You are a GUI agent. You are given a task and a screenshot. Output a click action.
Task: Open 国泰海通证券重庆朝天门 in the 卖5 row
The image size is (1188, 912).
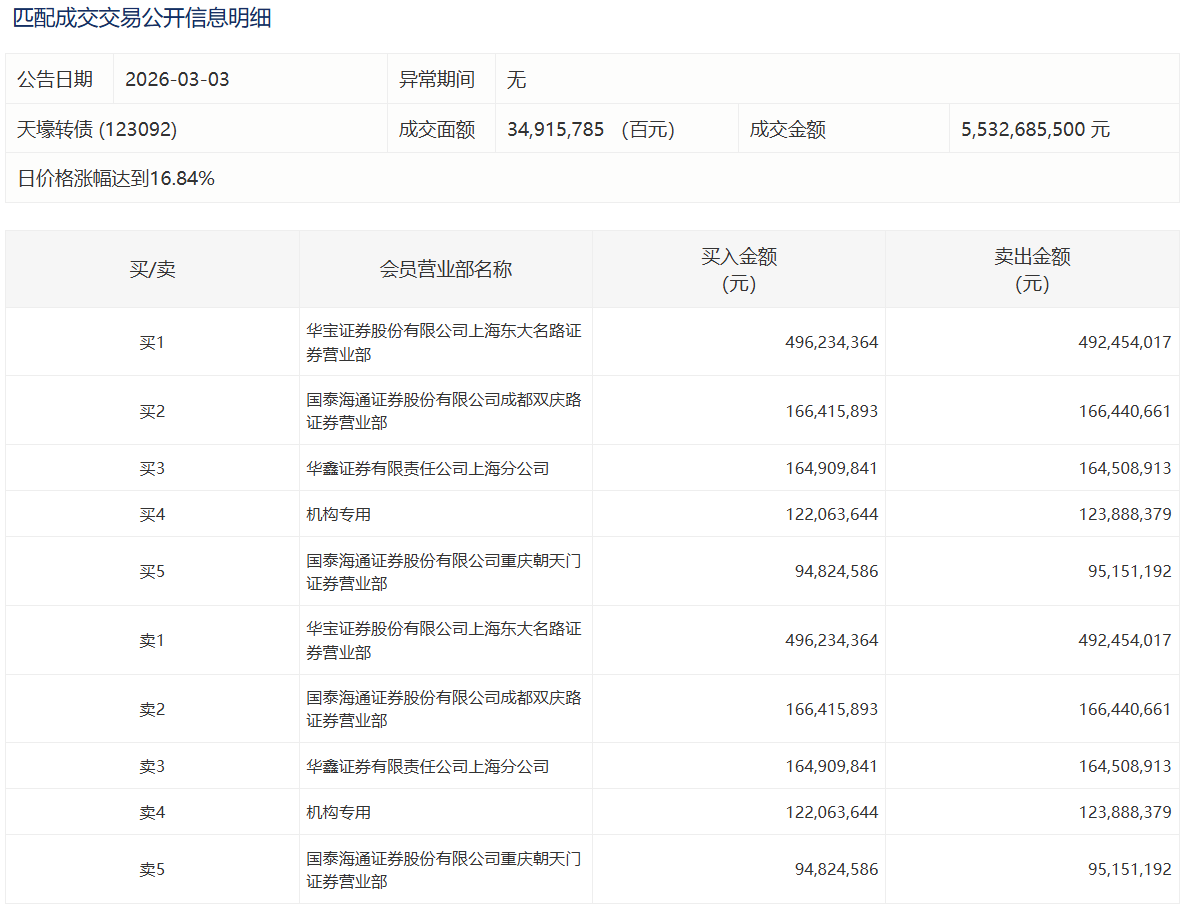click(x=443, y=870)
